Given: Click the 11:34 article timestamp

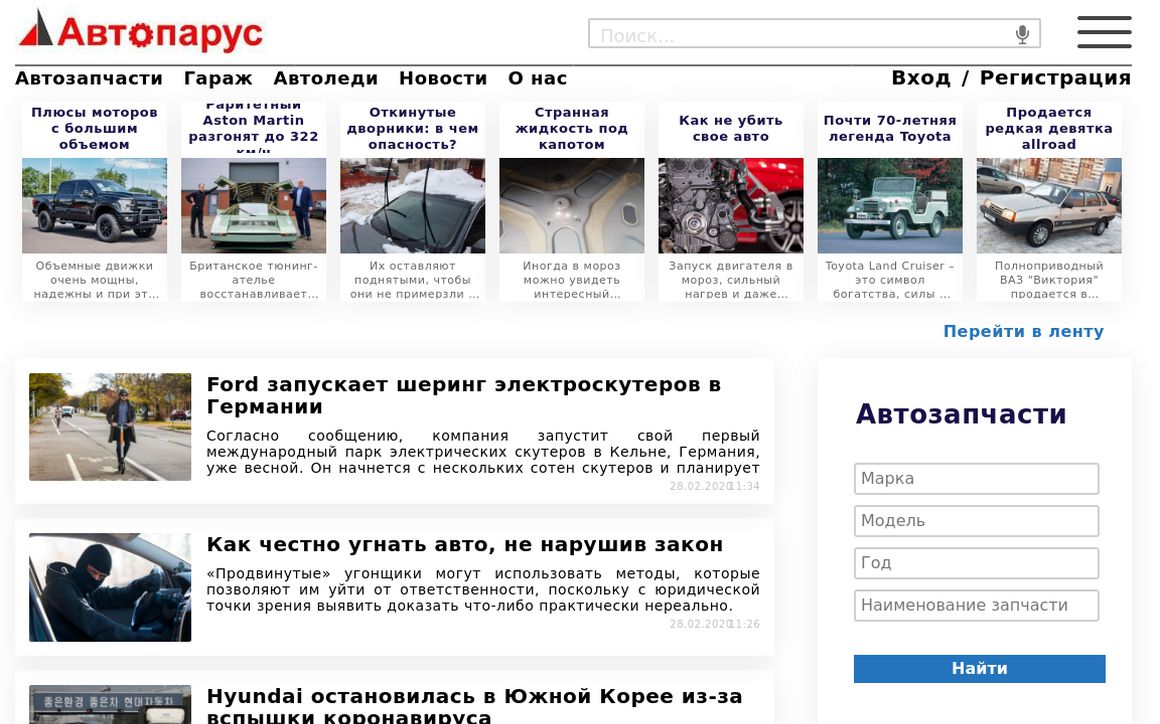Looking at the screenshot, I should 744,486.
